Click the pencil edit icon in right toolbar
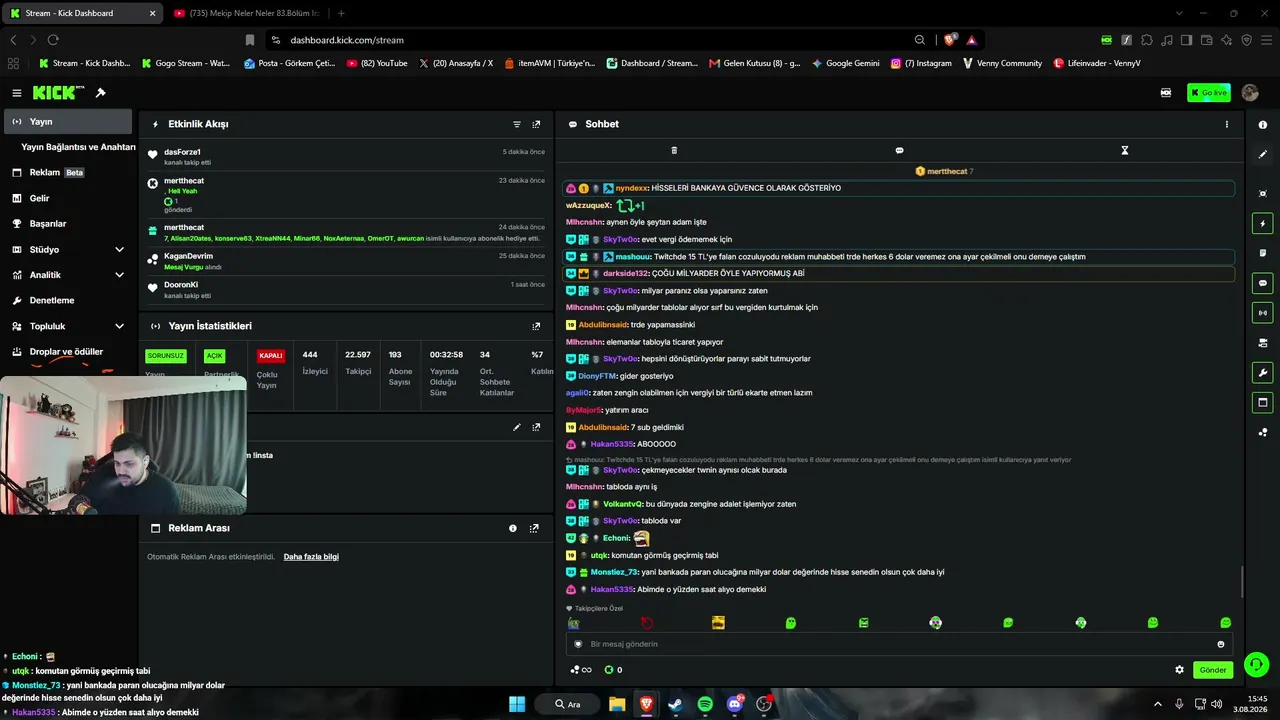The height and width of the screenshot is (720, 1280). pyautogui.click(x=1263, y=155)
